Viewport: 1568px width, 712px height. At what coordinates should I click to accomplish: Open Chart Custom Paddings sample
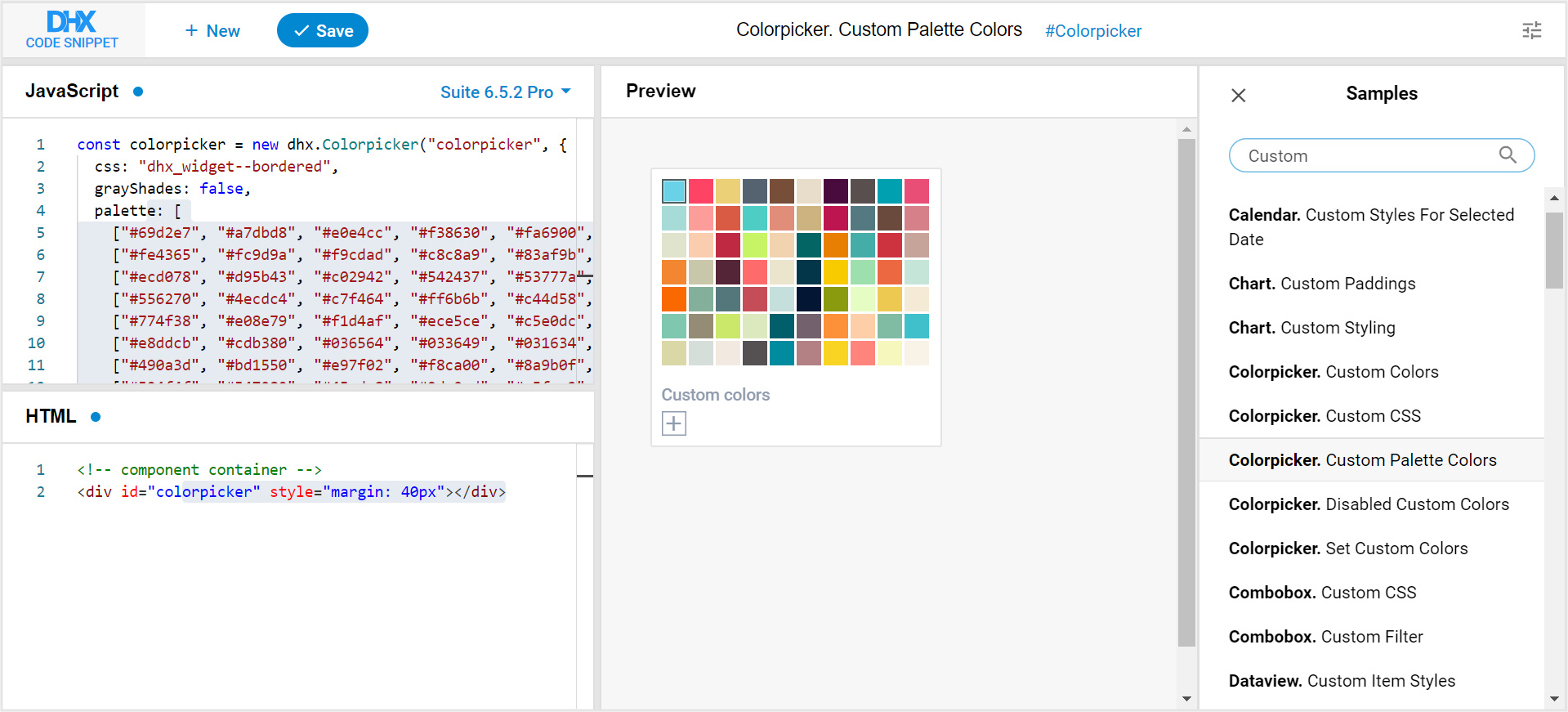[1373, 284]
